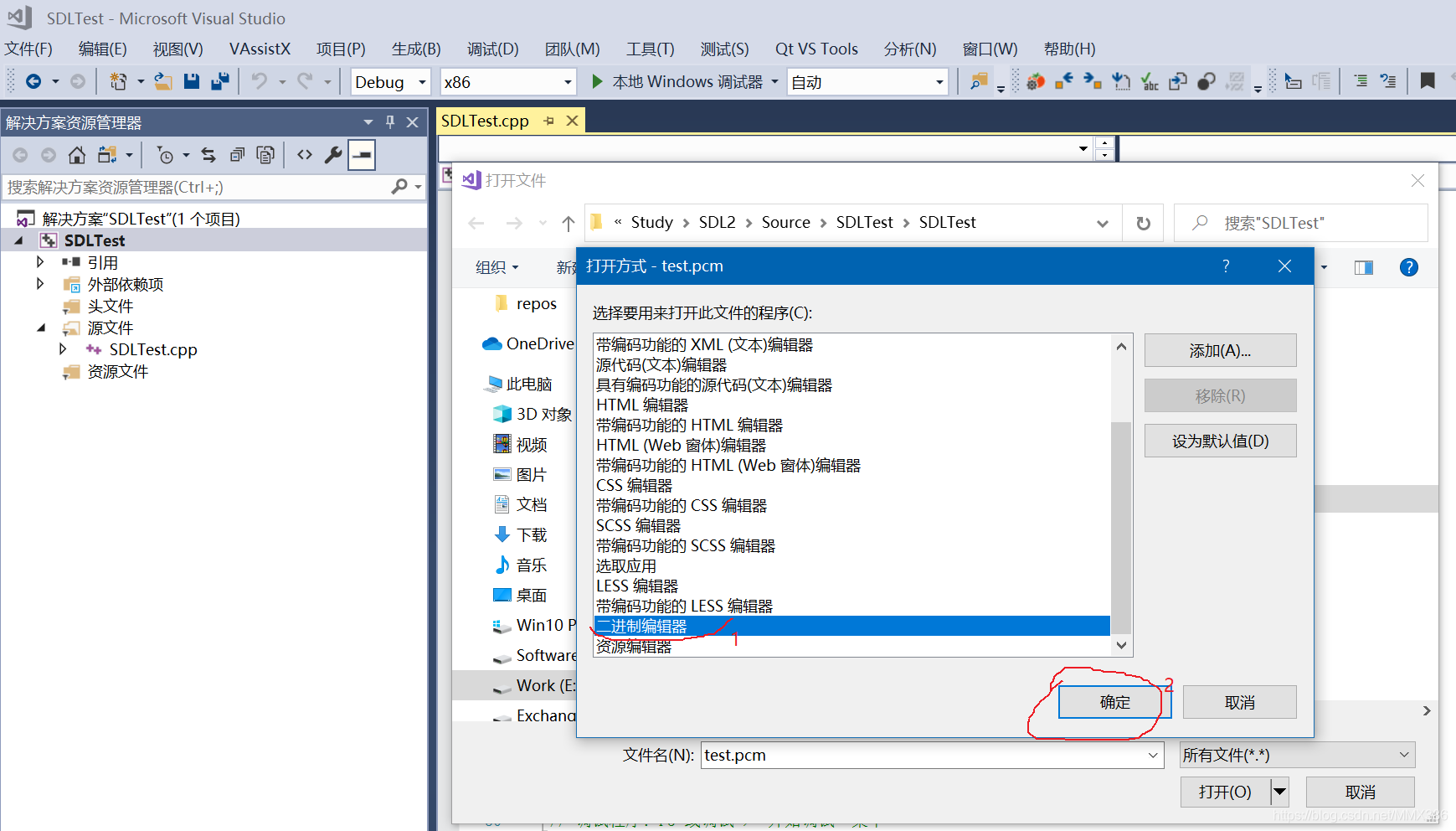Toggle the preview pane in the file dialog
This screenshot has width=1456, height=831.
(x=1364, y=267)
